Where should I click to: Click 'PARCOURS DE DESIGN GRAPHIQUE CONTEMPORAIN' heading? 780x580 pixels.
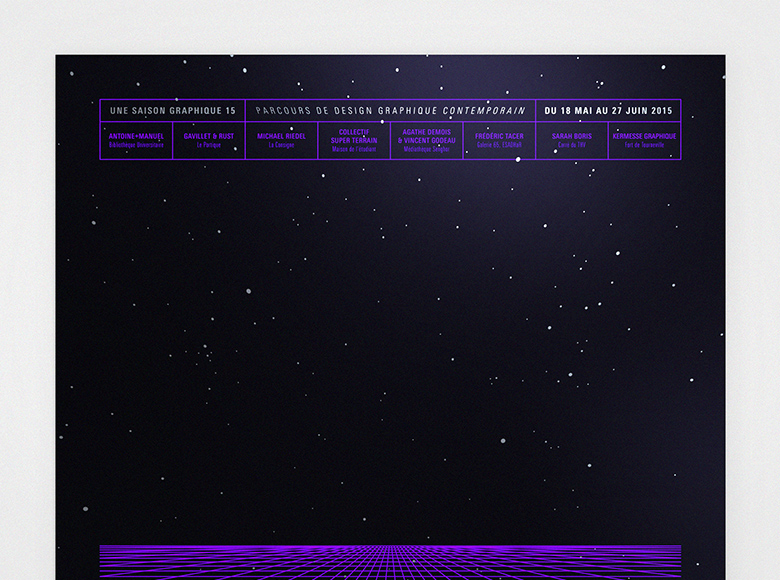pos(390,111)
